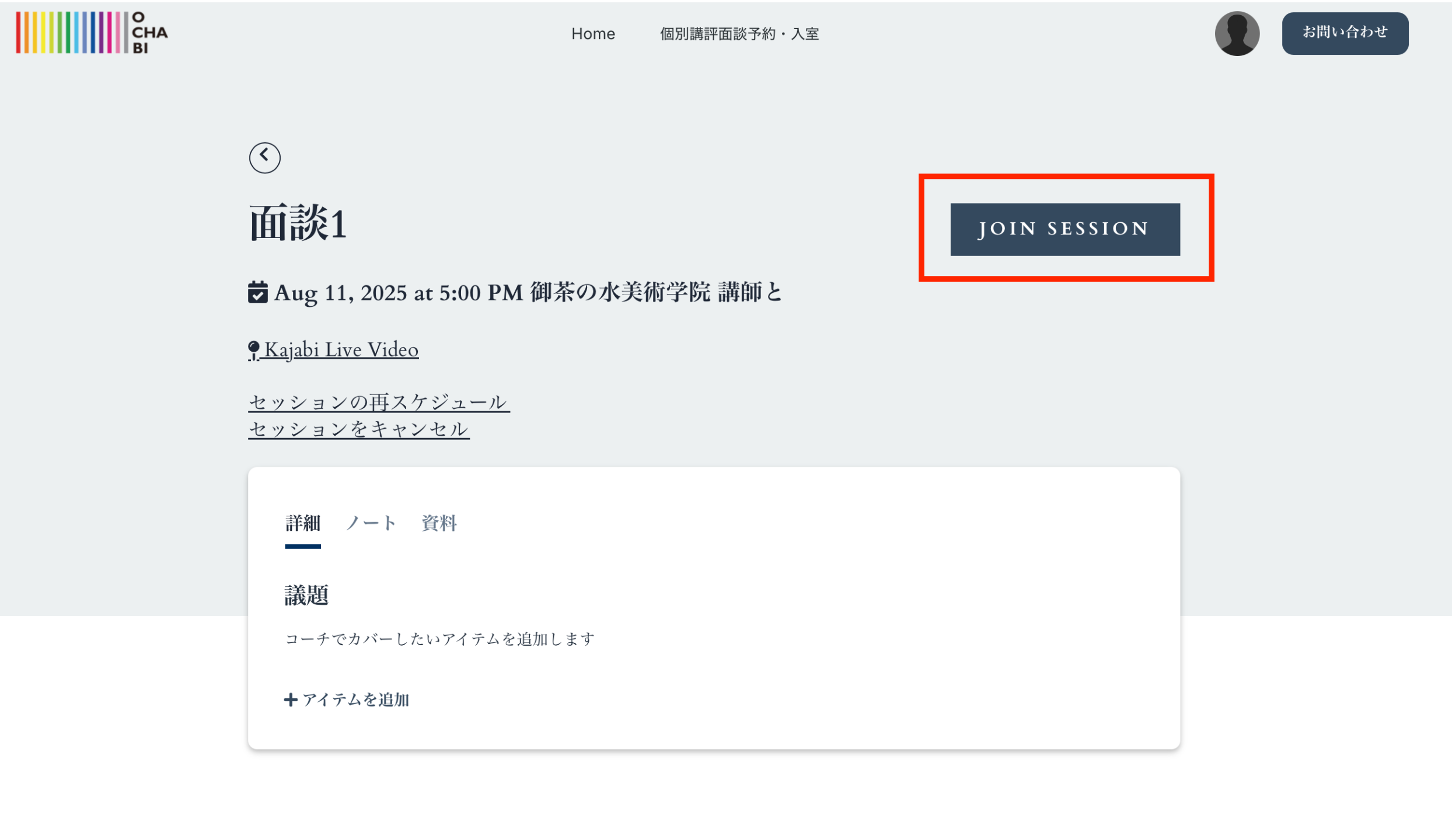
Task: Go to Home in top navigation
Action: click(593, 34)
